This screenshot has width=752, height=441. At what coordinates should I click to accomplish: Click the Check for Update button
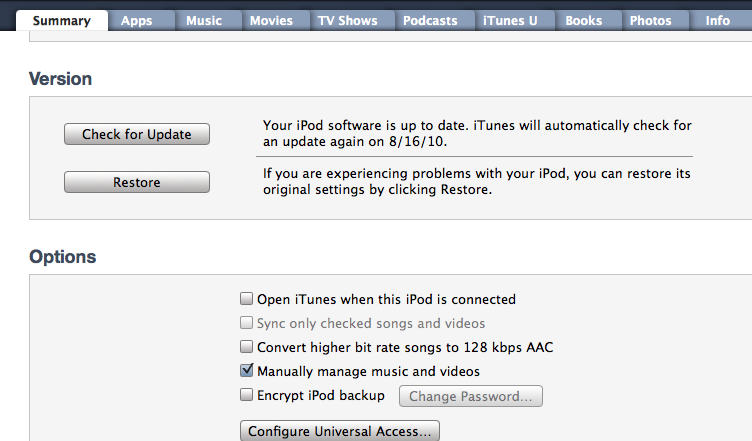coord(137,134)
